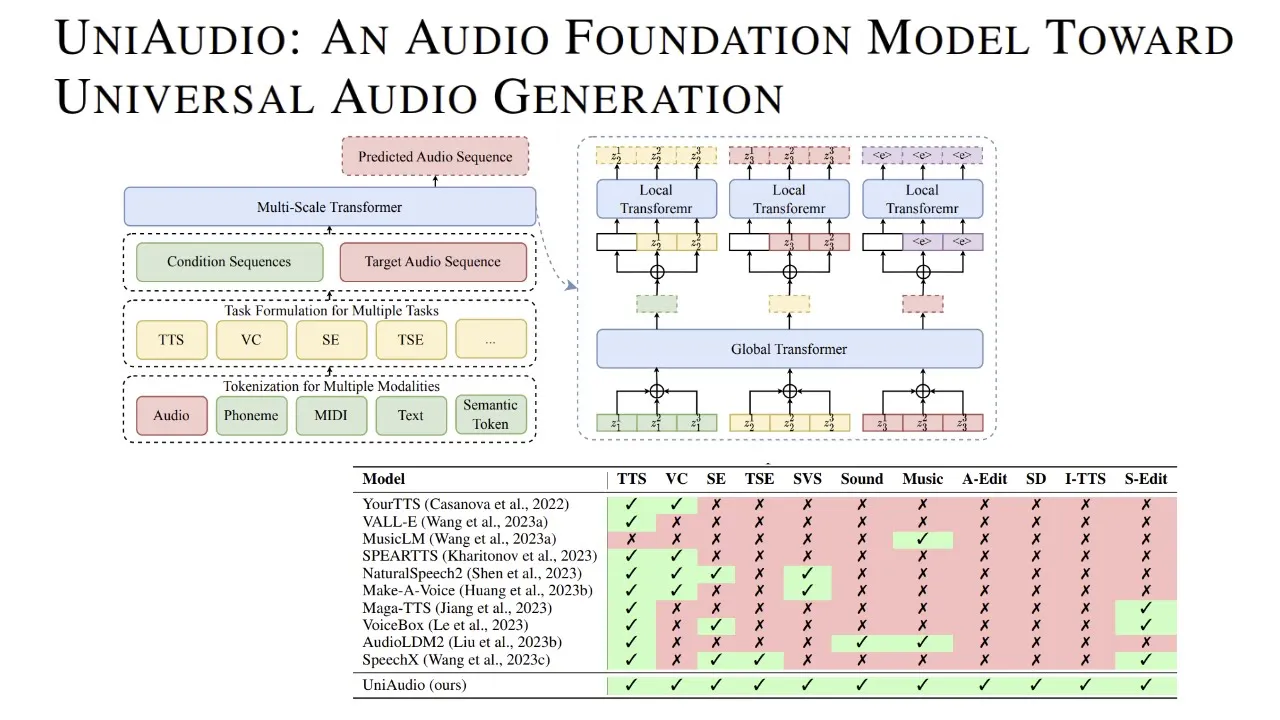Click UniAudio's SD checkmark cell
Image resolution: width=1280 pixels, height=720 pixels.
coord(1036,686)
